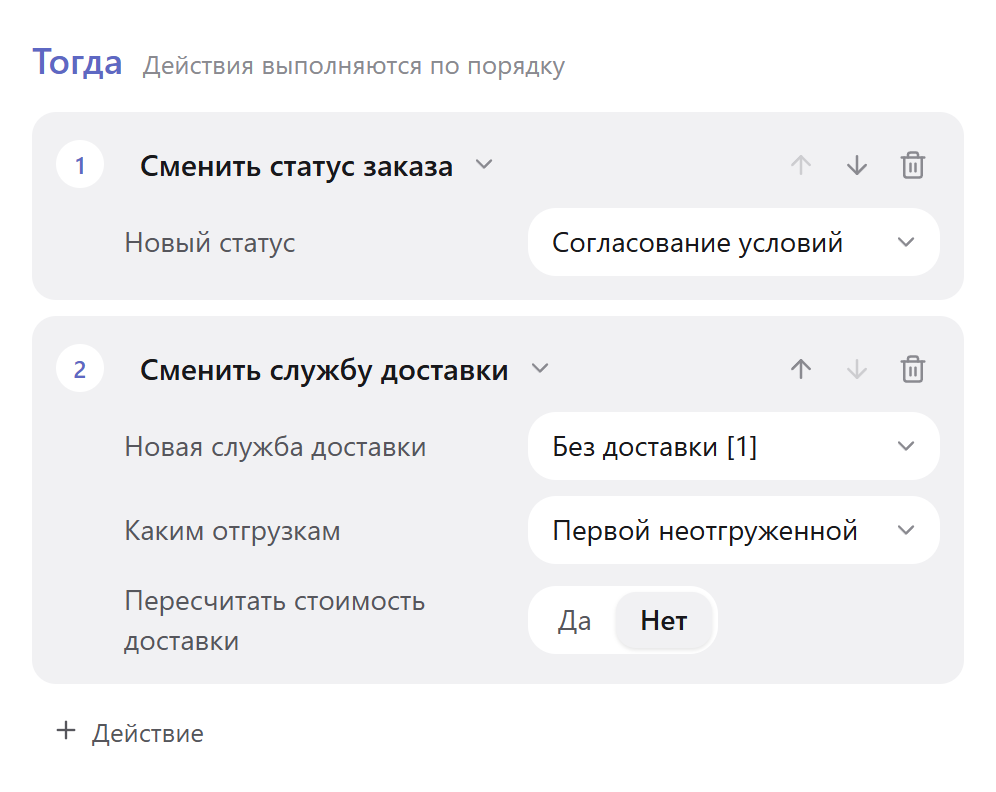Image resolution: width=996 pixels, height=792 pixels.
Task: Click step number 1 badge
Action: pyautogui.click(x=80, y=165)
